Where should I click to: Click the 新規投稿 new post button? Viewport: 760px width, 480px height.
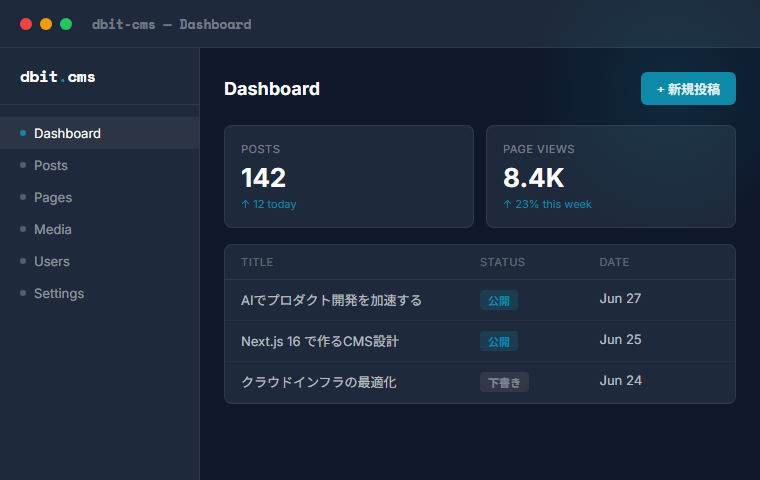point(688,89)
